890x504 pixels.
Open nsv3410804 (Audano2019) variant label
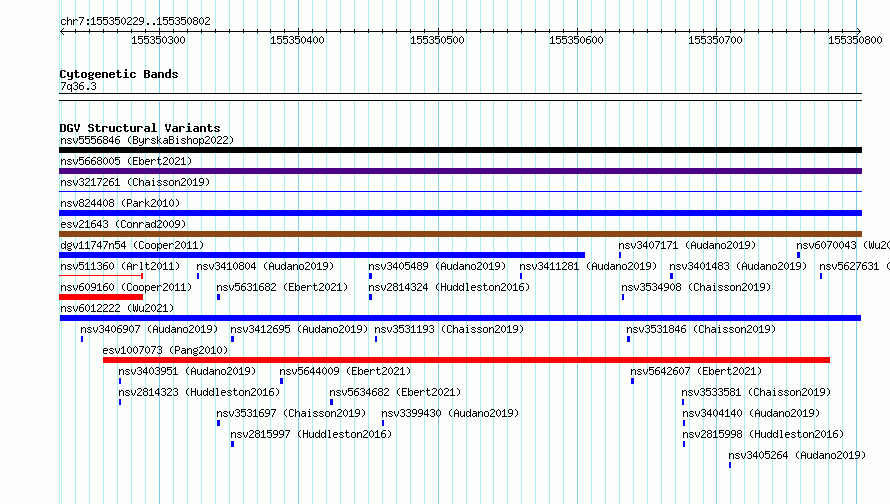[x=265, y=266]
